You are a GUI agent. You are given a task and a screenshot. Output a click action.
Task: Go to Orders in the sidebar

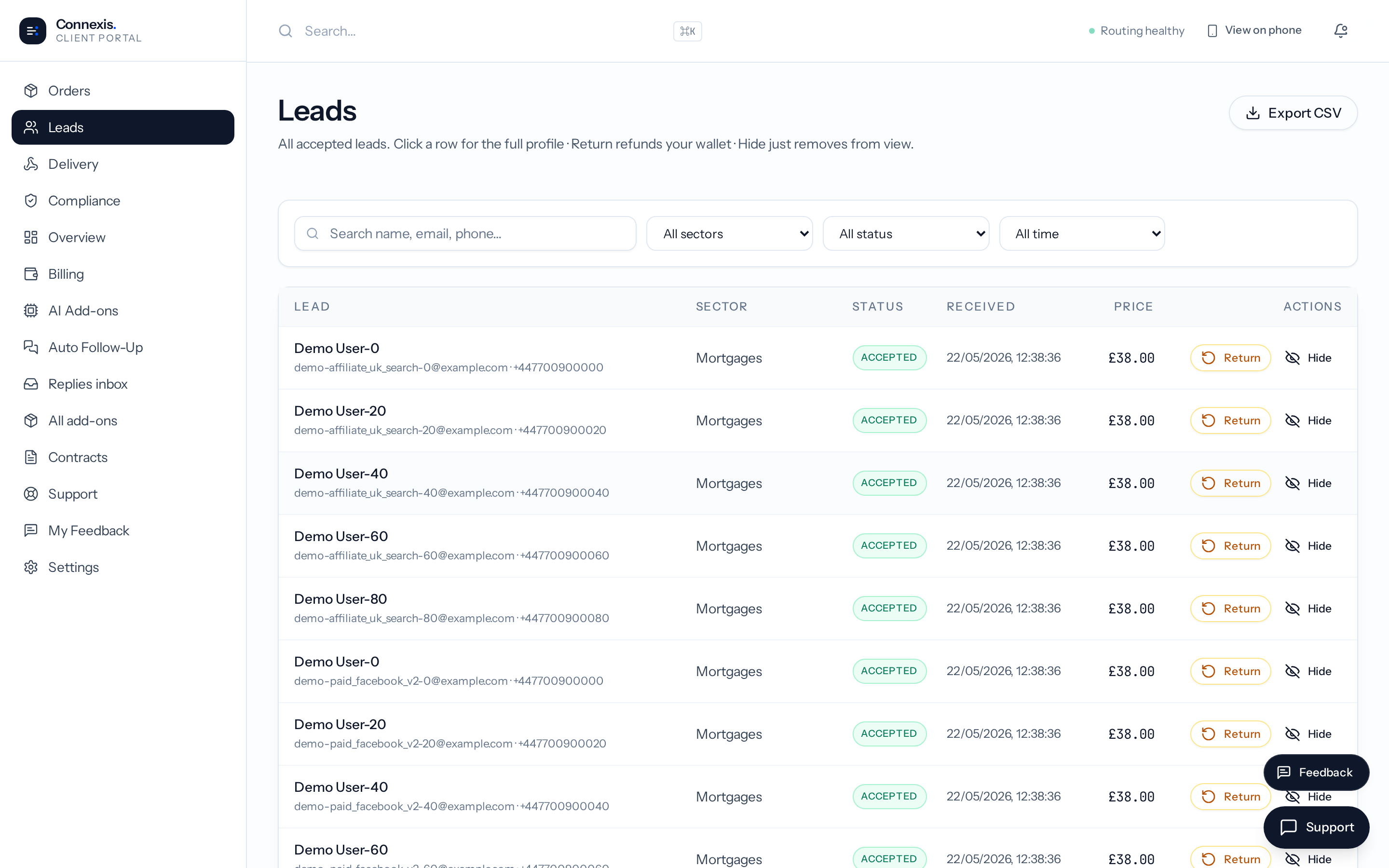pos(123,91)
